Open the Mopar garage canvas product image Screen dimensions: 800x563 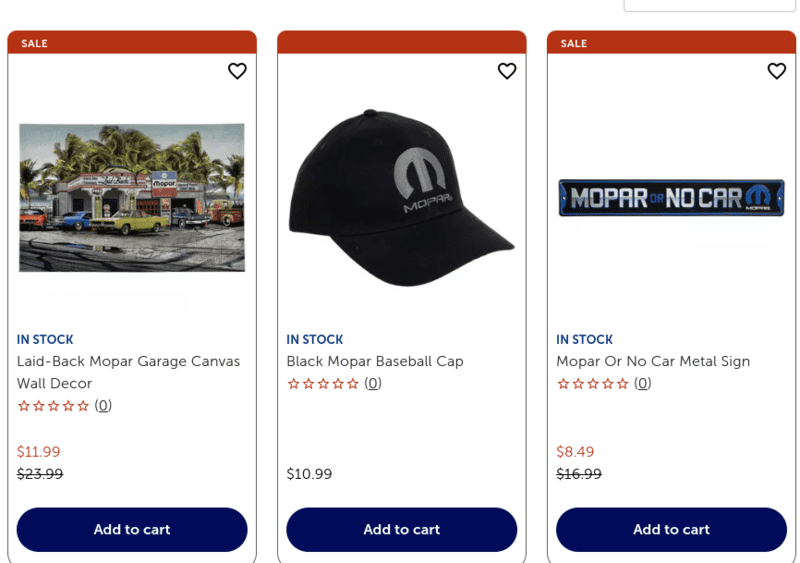tap(132, 198)
